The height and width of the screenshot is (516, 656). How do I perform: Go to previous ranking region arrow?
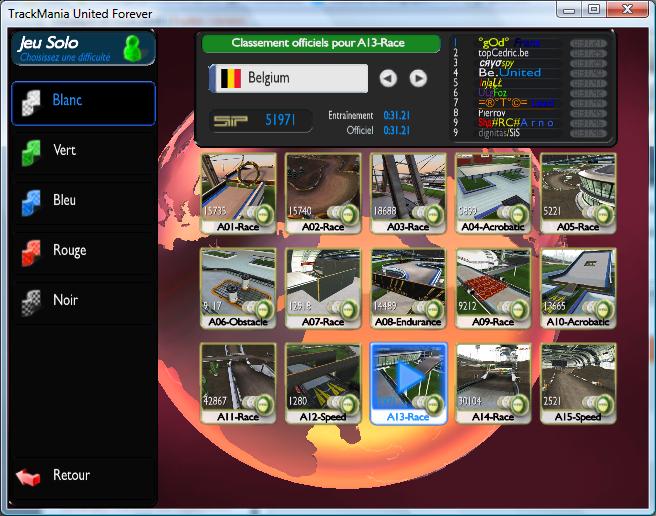pos(388,78)
